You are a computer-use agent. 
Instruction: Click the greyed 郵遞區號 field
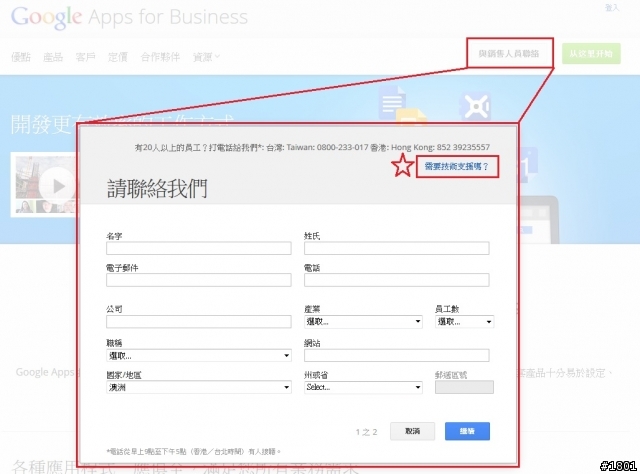(x=464, y=387)
